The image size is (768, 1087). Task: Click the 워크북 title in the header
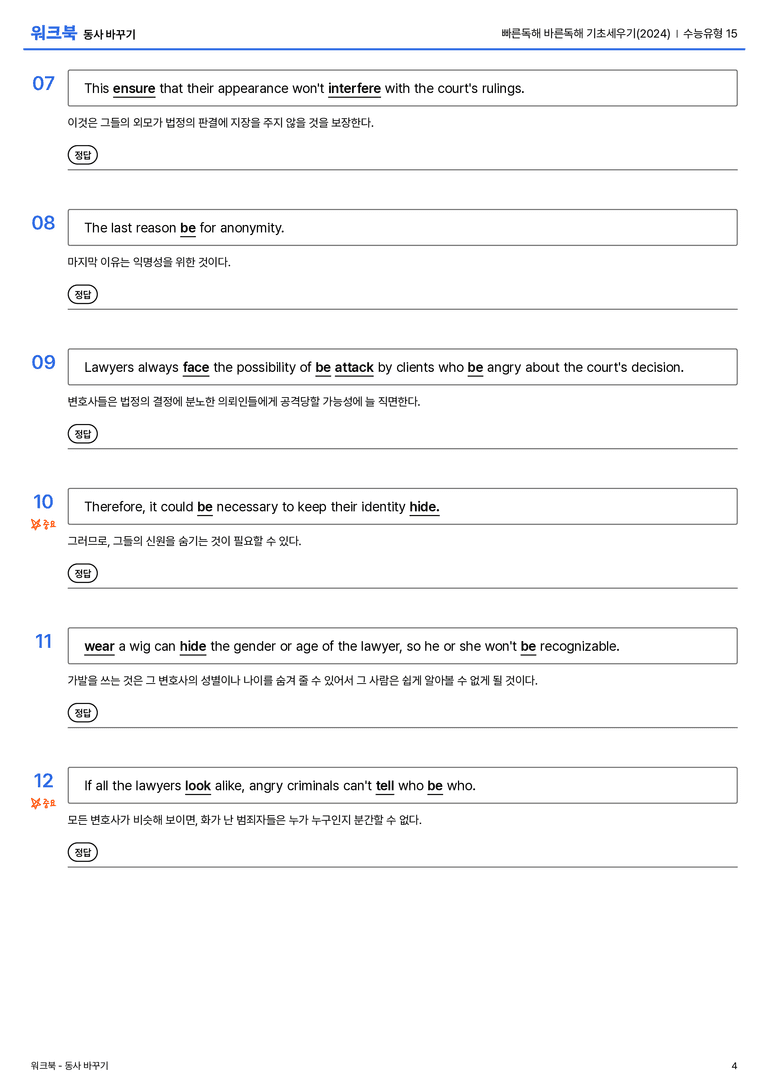tap(53, 33)
